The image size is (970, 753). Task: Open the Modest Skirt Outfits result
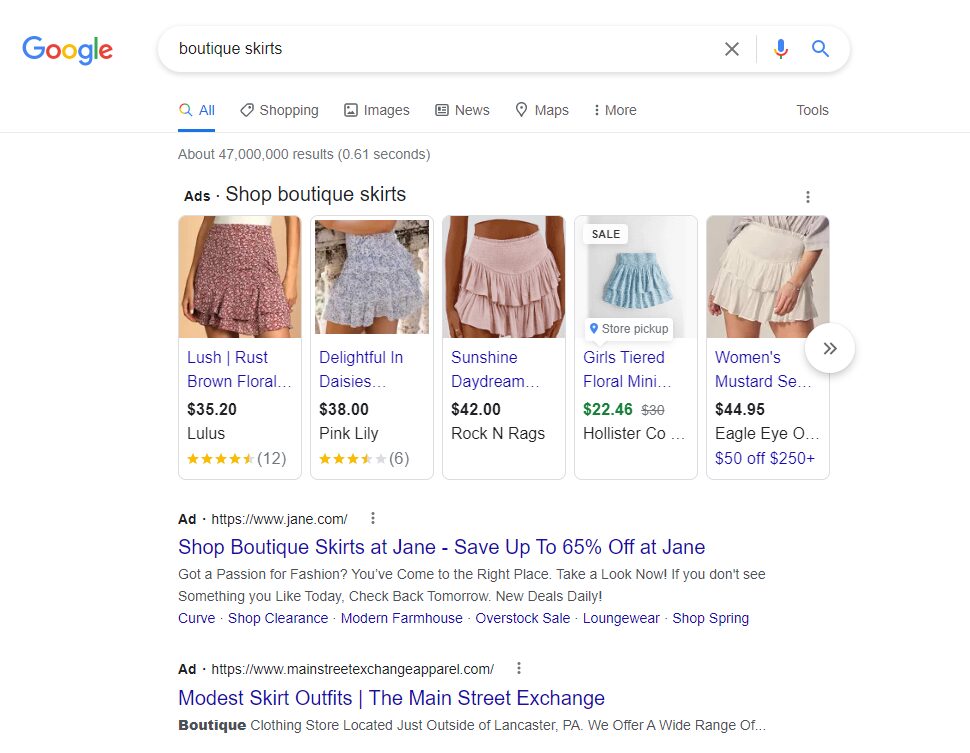coord(391,698)
